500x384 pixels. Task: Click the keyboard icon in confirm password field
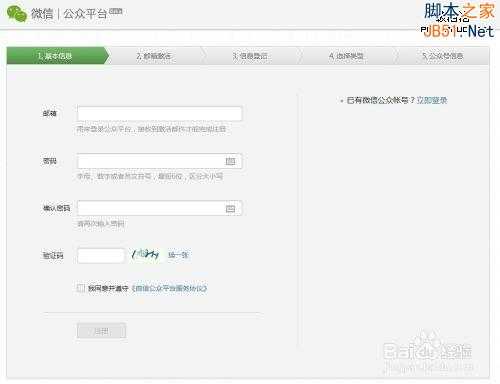click(230, 209)
